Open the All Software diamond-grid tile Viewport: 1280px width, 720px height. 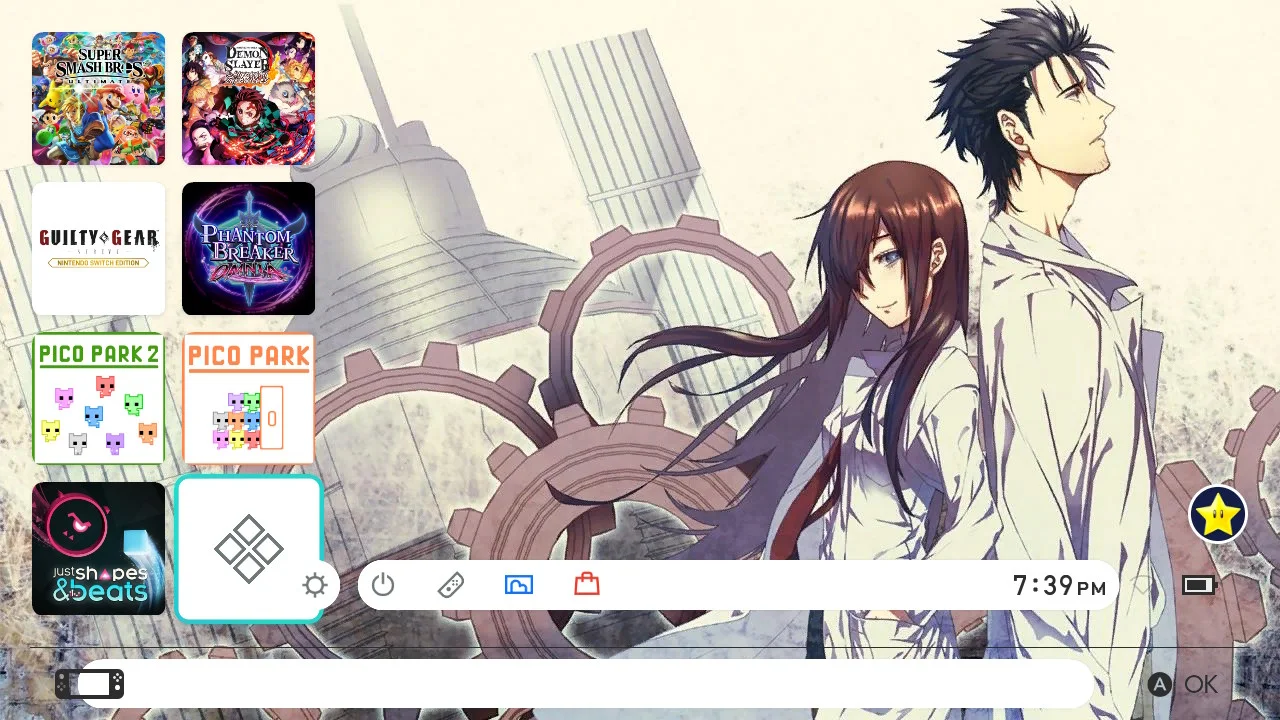pyautogui.click(x=249, y=549)
